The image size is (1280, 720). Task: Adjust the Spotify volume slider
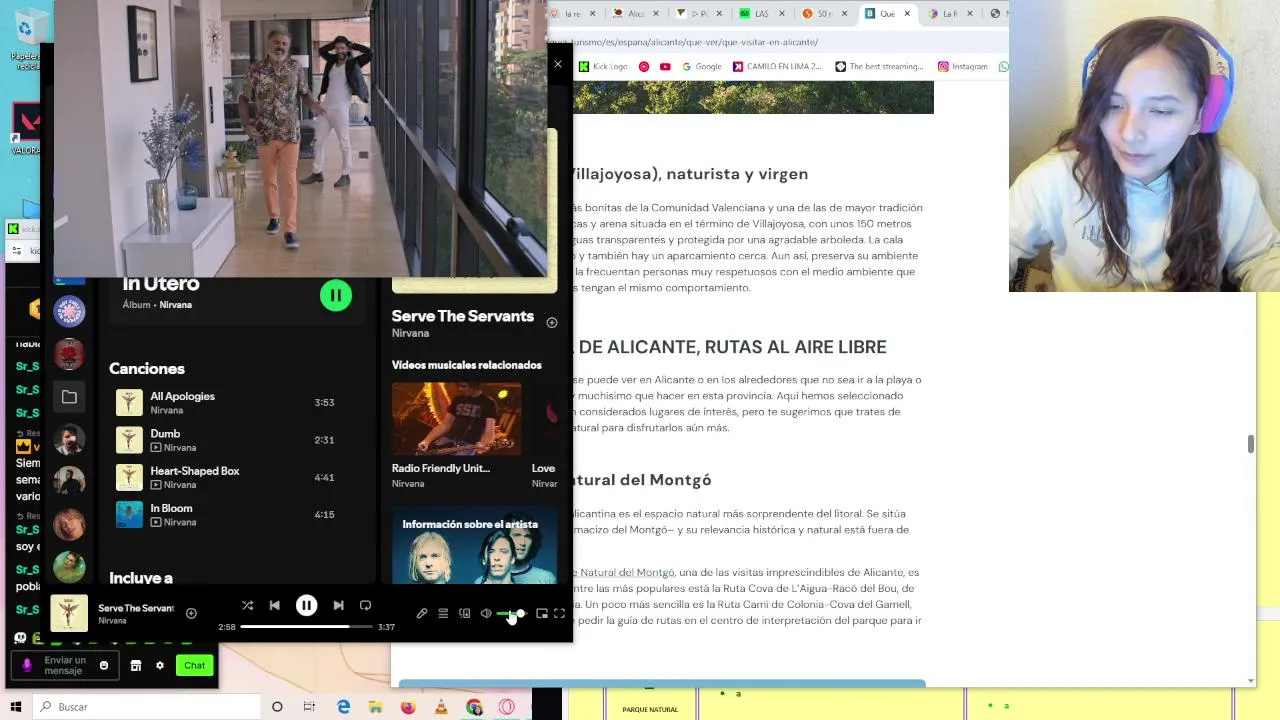(510, 614)
